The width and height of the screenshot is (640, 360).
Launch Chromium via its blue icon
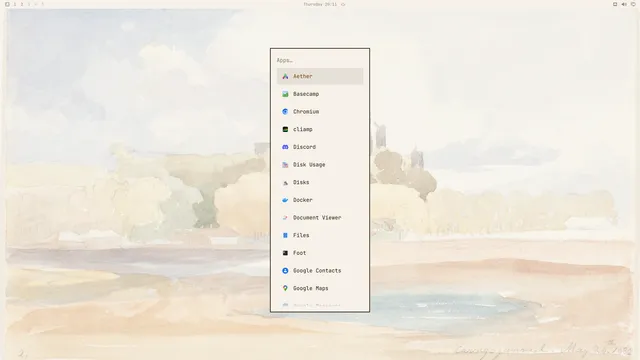click(285, 111)
